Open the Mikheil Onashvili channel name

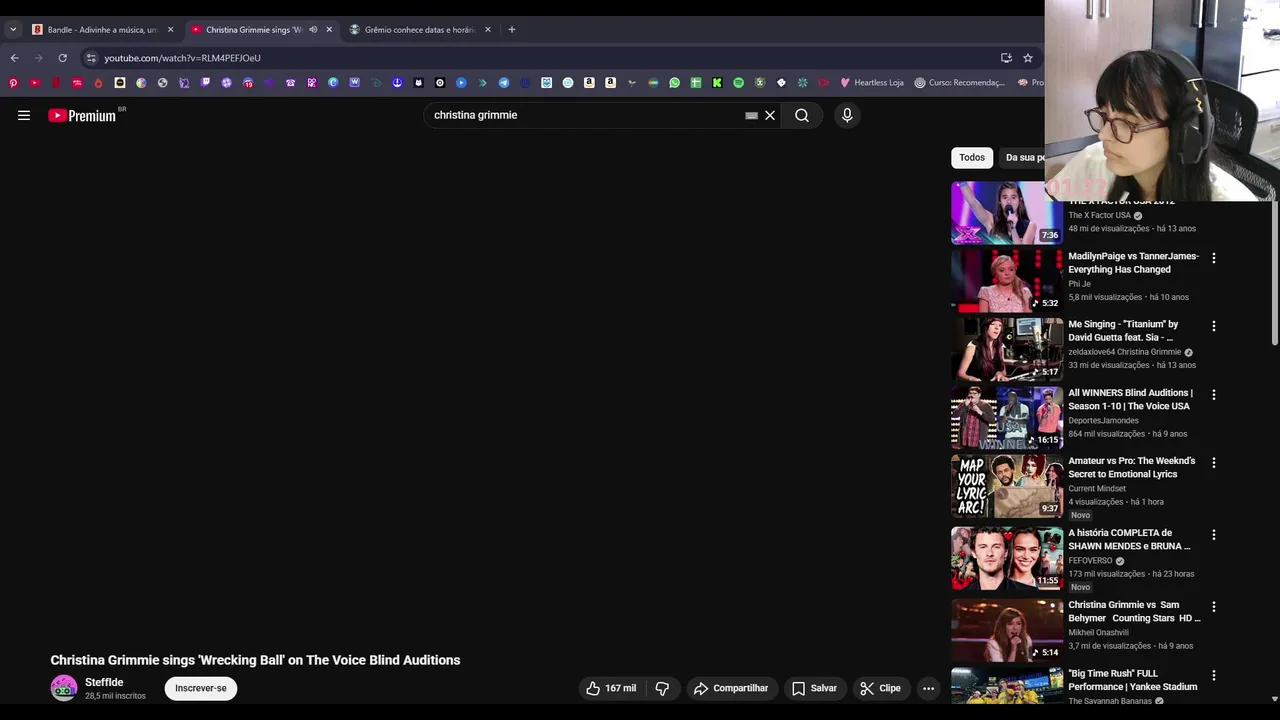1098,632
